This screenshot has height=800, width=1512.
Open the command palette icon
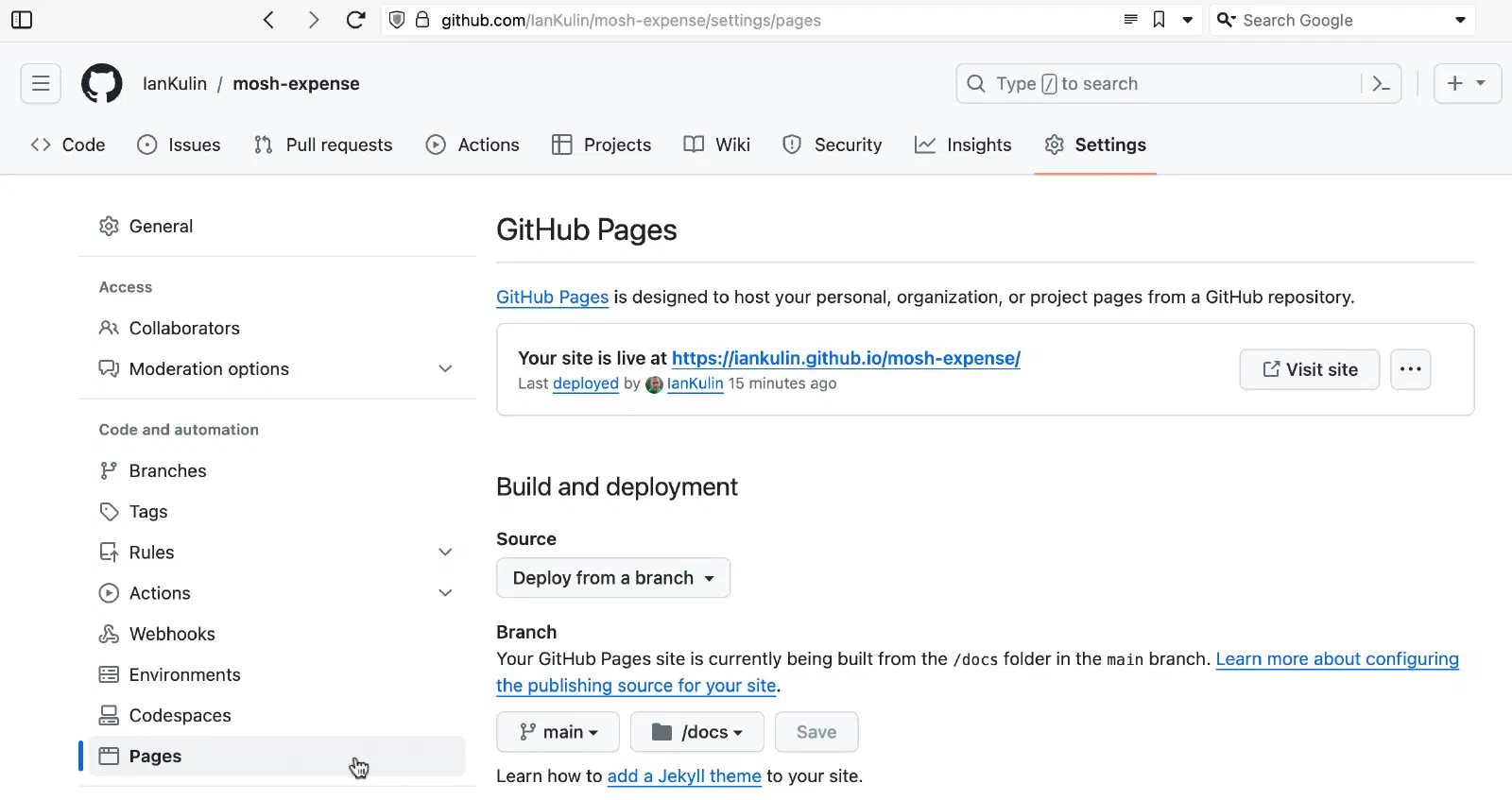[1381, 83]
